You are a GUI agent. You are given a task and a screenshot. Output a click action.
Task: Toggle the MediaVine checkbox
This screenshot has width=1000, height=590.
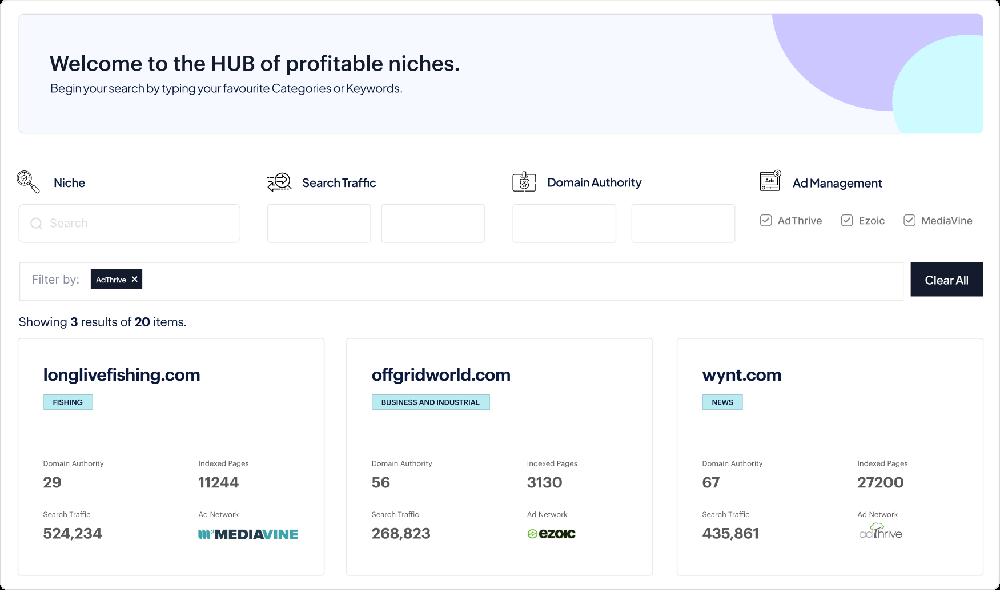pyautogui.click(x=909, y=220)
